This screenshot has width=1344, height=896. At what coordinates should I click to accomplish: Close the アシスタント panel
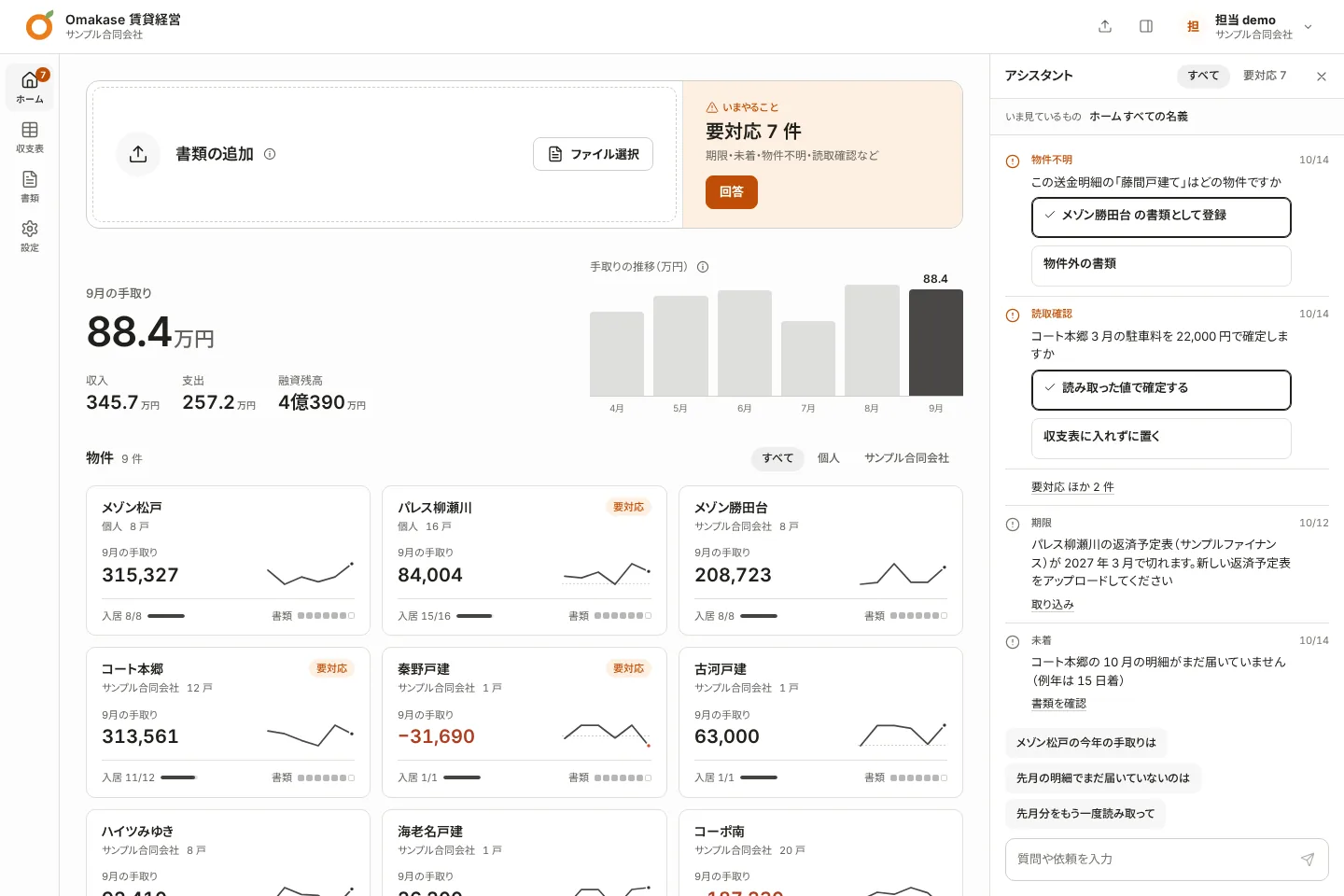(x=1322, y=77)
